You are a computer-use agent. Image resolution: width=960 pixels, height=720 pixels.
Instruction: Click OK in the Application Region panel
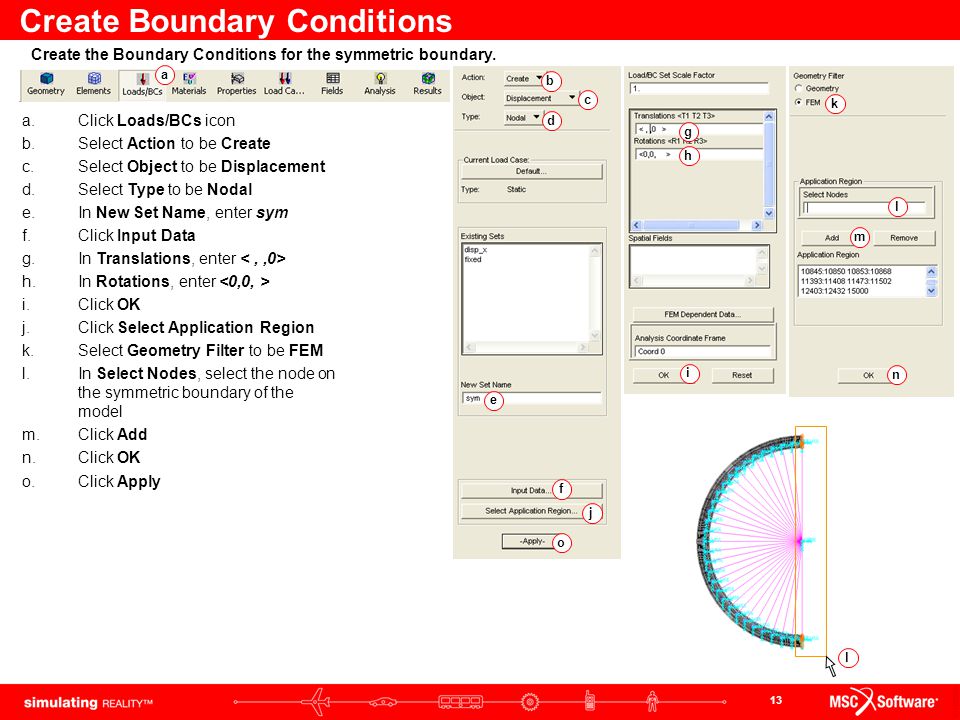(868, 375)
